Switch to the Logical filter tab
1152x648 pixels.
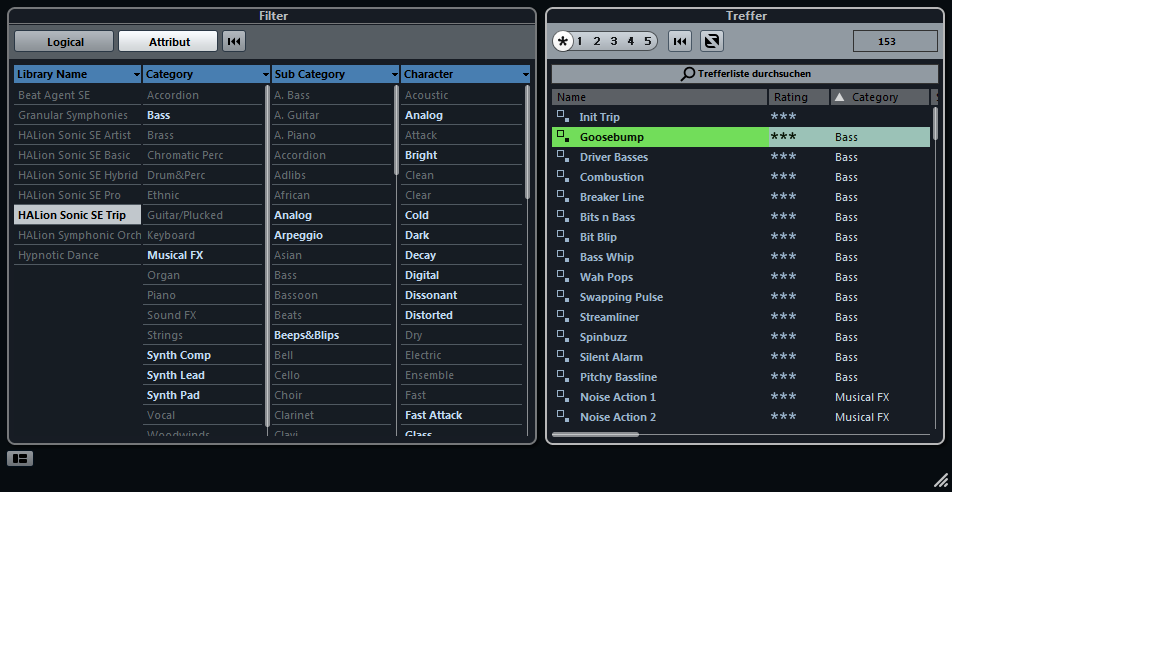(x=65, y=42)
